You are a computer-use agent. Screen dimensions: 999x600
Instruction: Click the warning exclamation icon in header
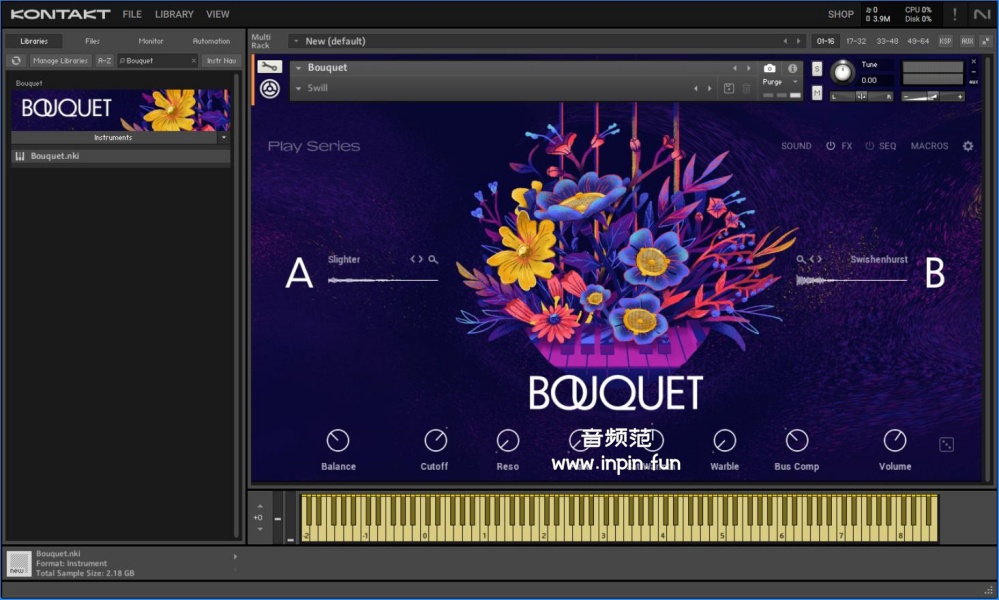954,14
